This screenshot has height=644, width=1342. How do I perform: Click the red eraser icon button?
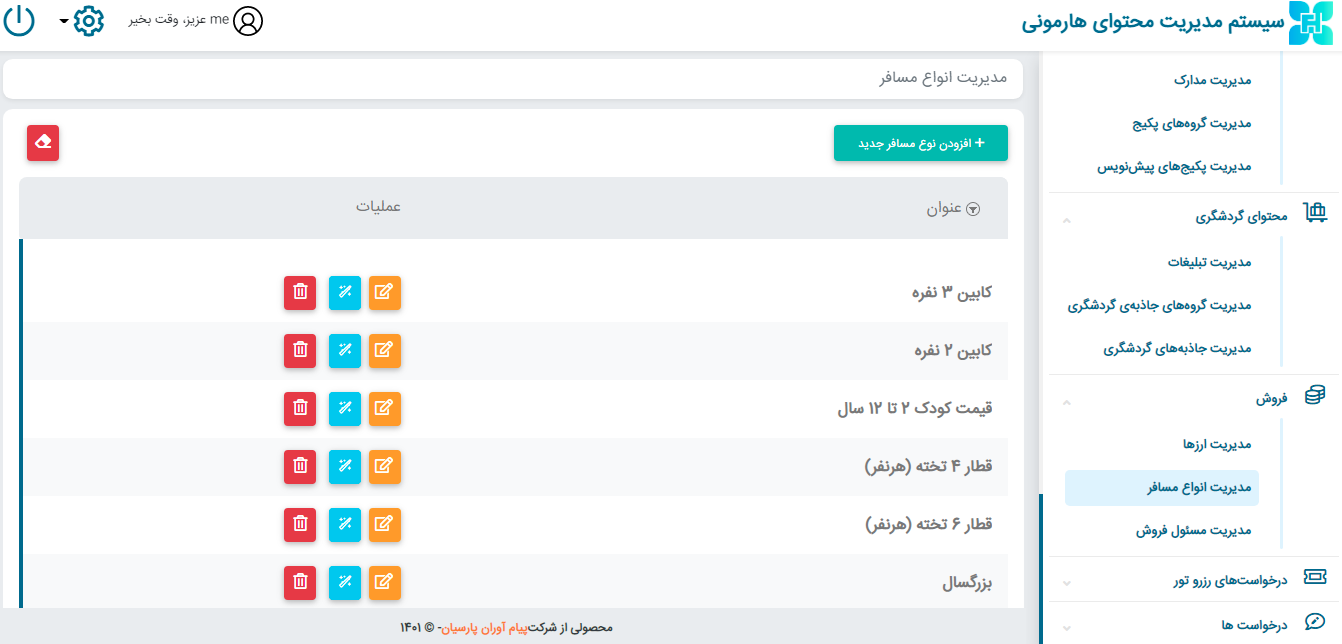click(43, 143)
